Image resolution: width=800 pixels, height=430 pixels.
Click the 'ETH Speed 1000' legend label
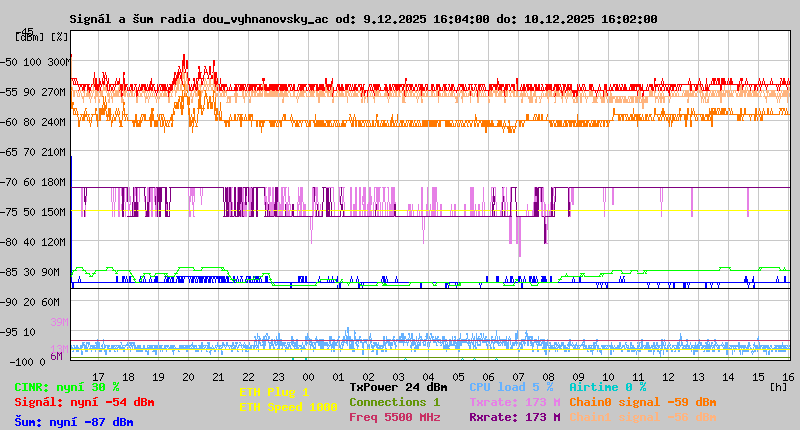tap(288, 407)
